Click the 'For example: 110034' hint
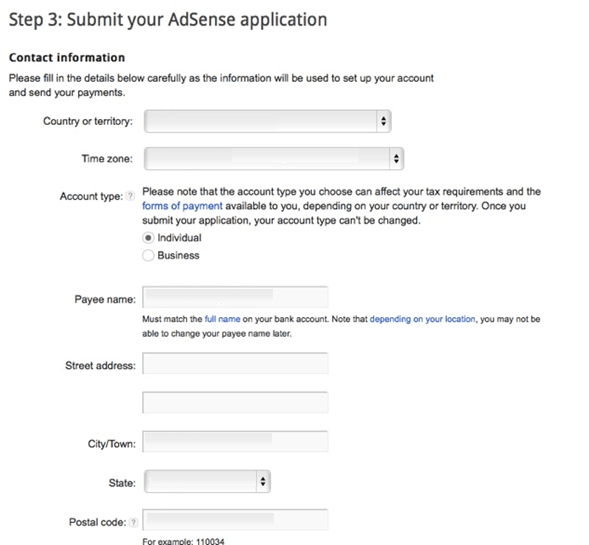The image size is (589, 545). click(x=183, y=541)
